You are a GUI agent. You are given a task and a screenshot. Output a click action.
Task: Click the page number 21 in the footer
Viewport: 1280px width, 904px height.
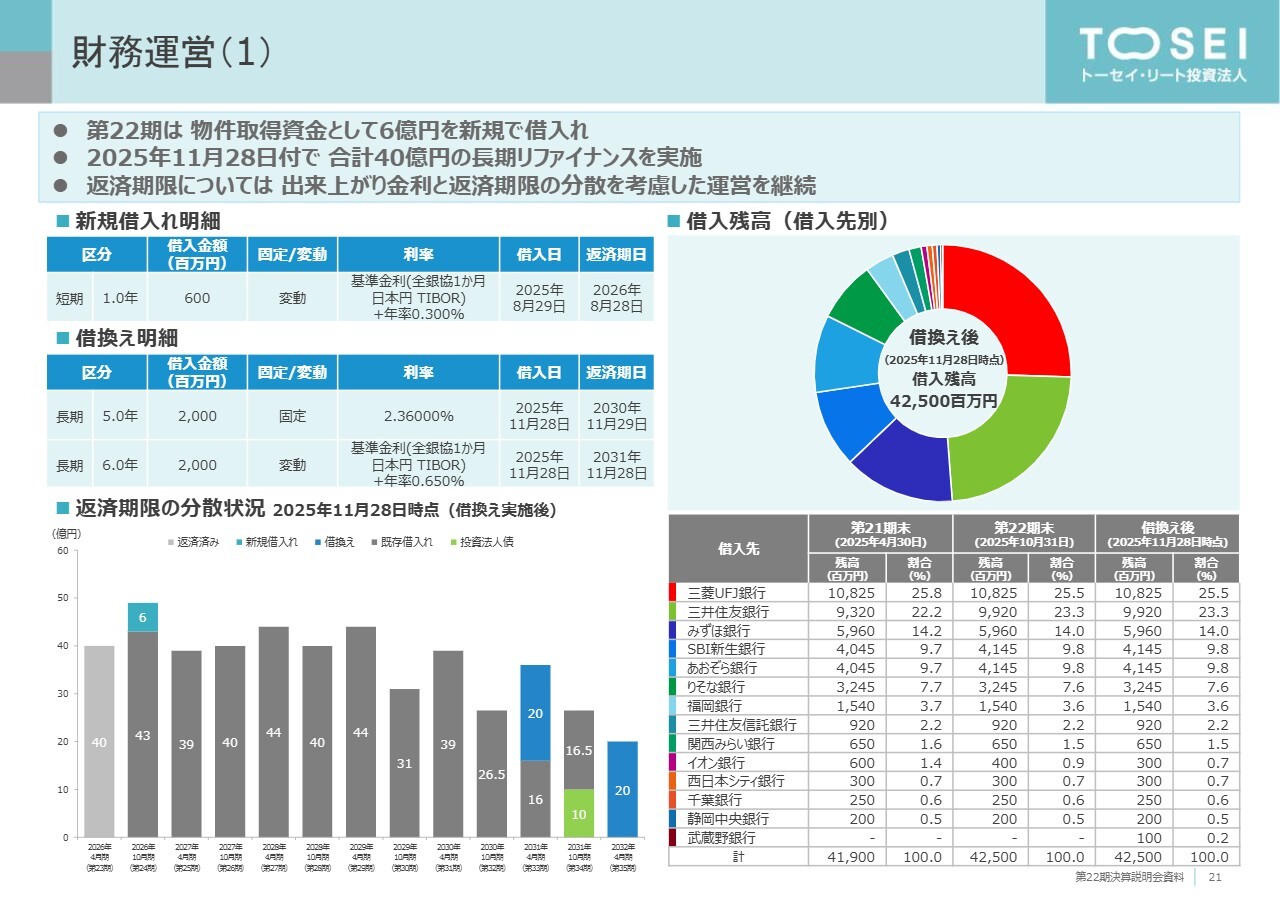(1216, 877)
